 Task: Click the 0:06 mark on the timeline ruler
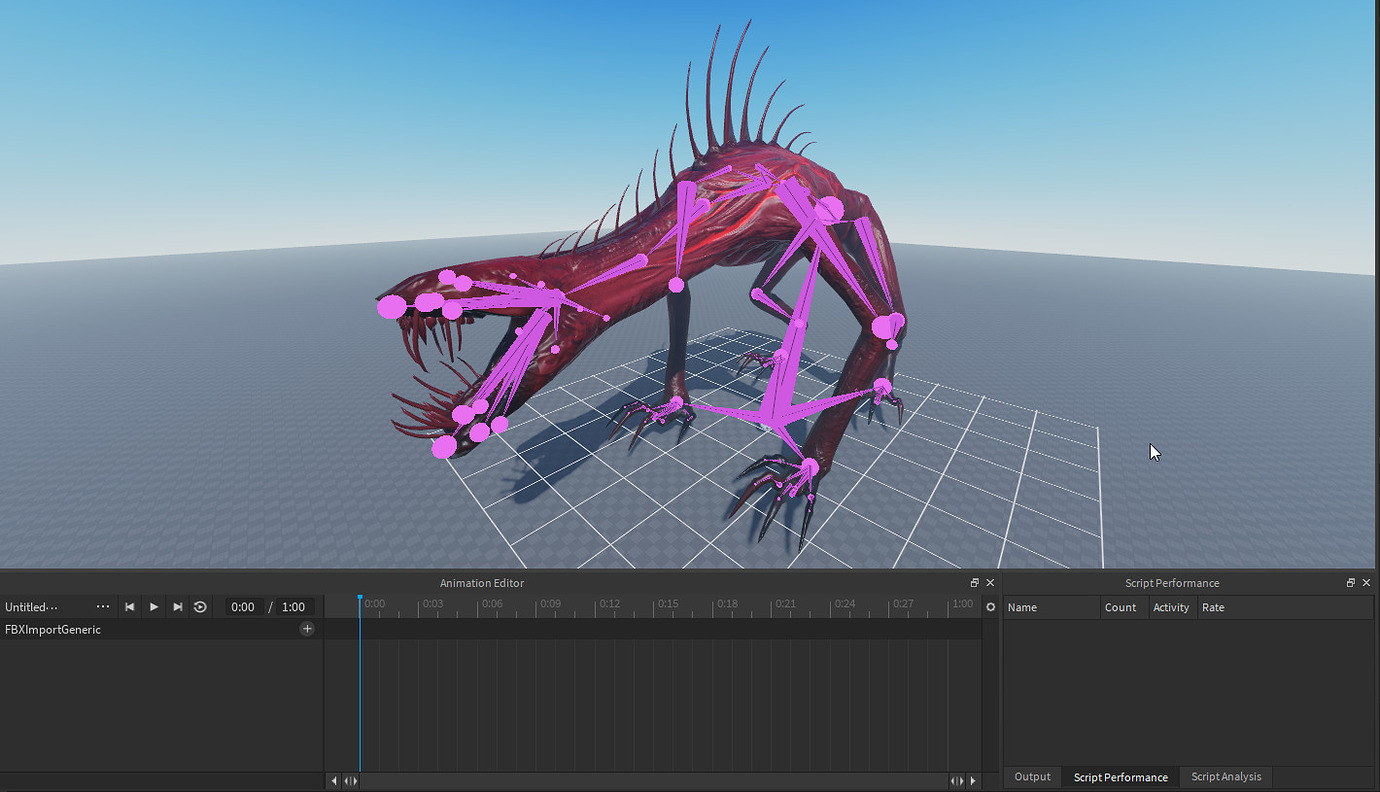491,604
